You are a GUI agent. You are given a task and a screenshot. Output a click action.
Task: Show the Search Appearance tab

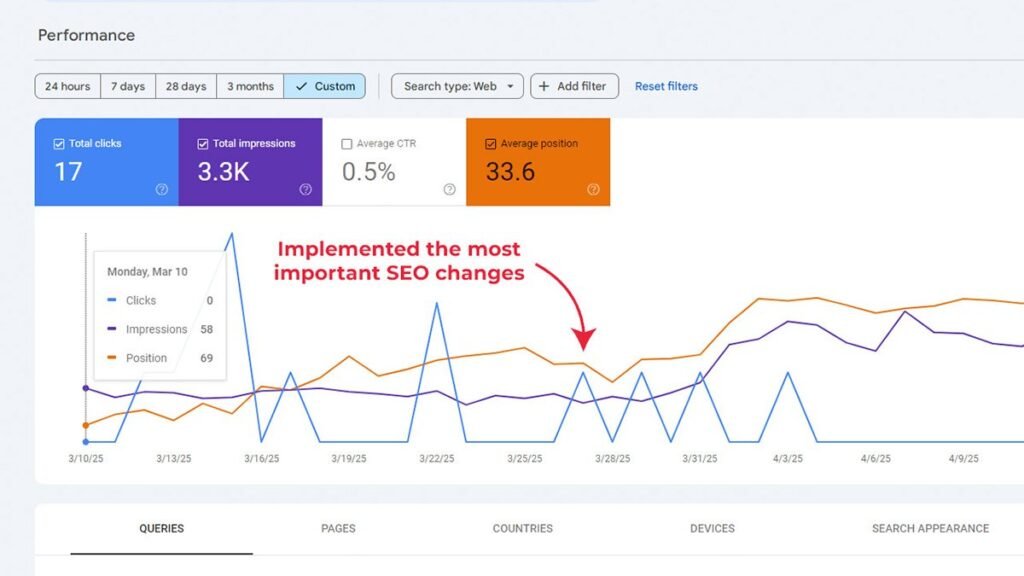pos(930,528)
